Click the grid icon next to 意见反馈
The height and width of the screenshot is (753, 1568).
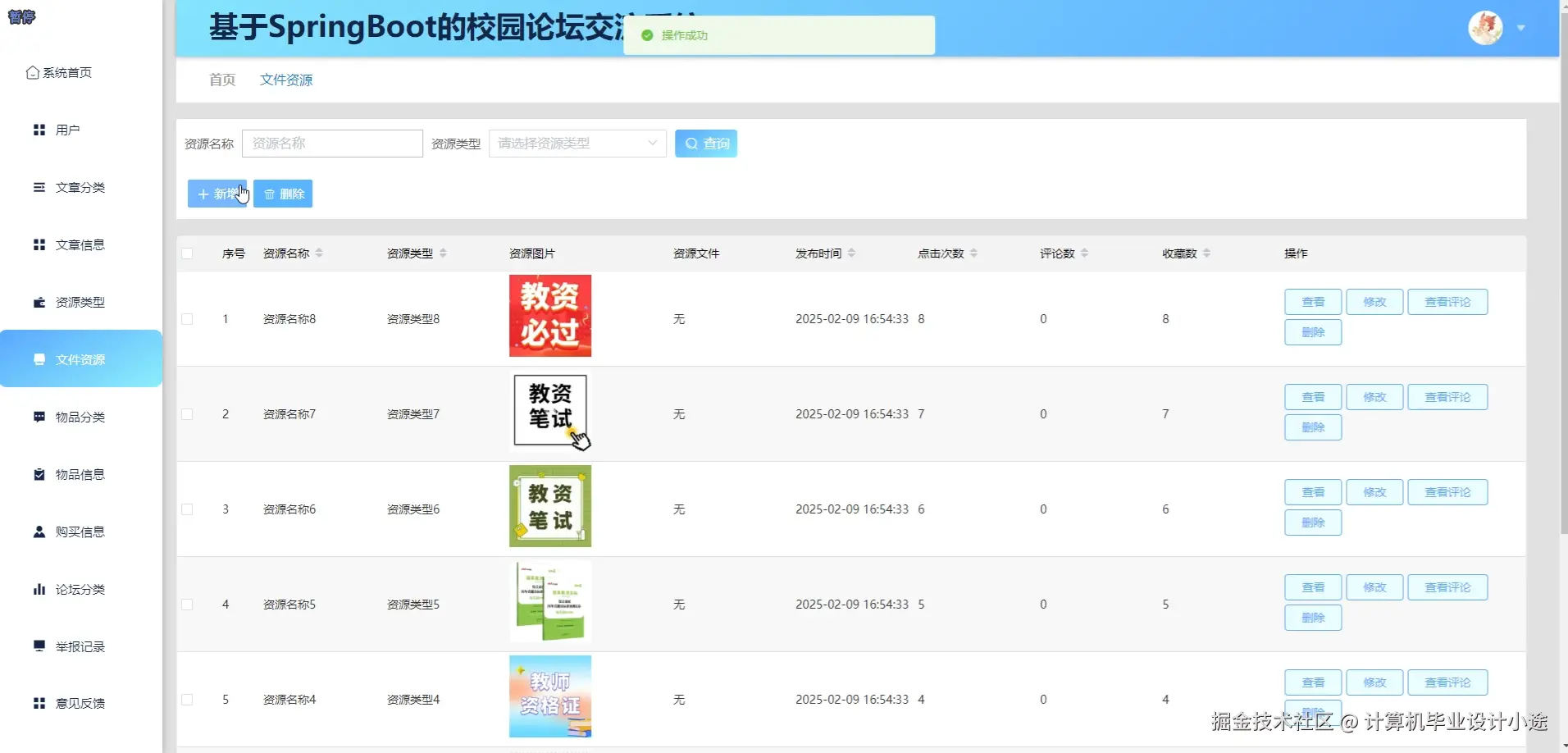click(x=39, y=703)
